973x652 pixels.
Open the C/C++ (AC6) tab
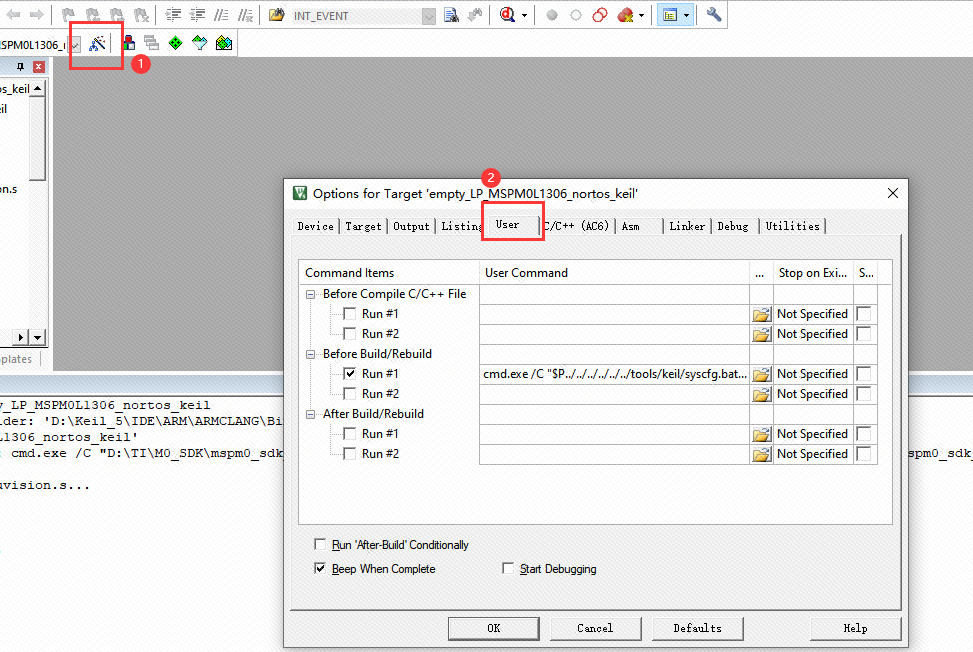[x=578, y=226]
